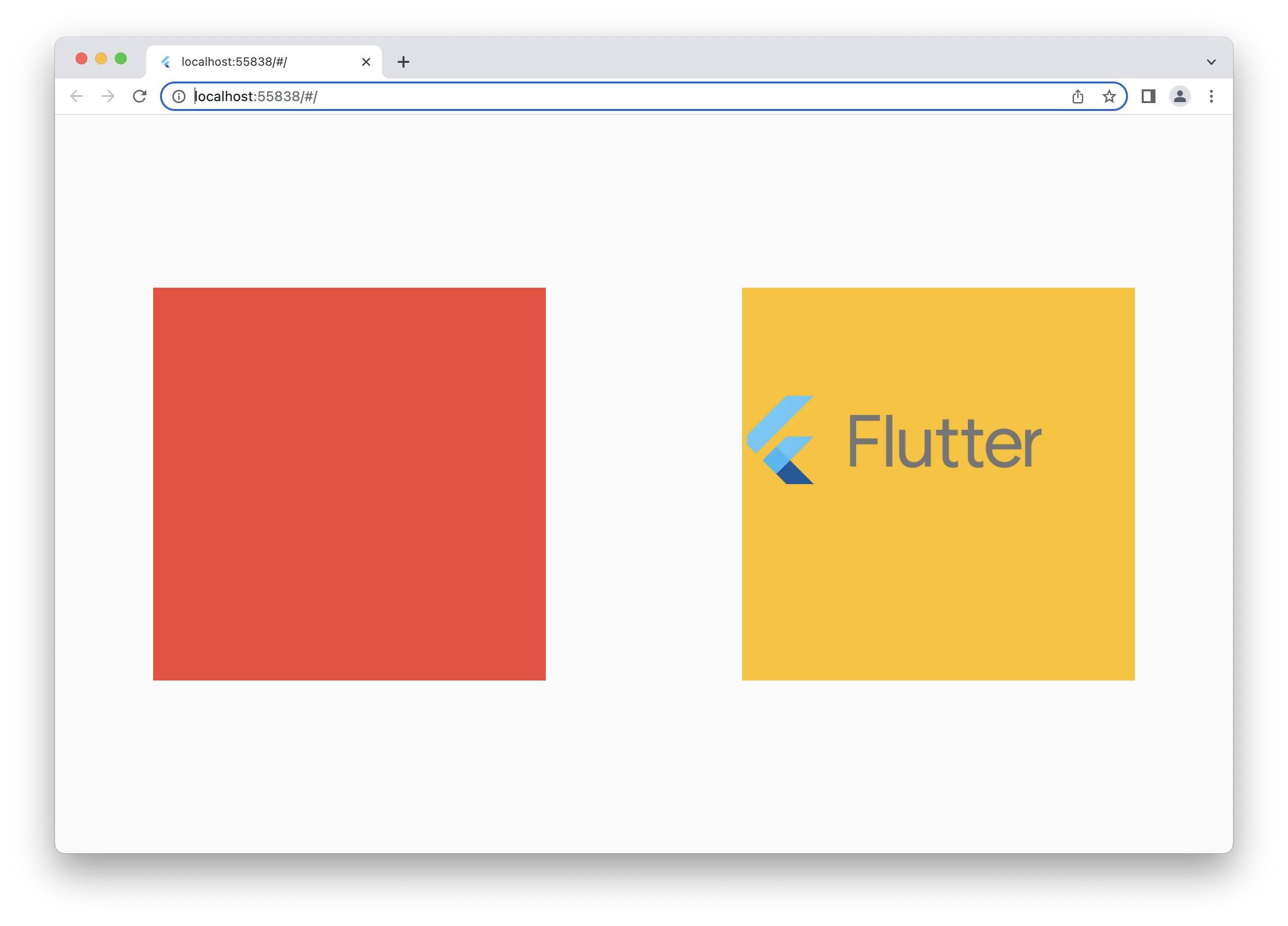Open the share menu in the toolbar

(x=1078, y=97)
